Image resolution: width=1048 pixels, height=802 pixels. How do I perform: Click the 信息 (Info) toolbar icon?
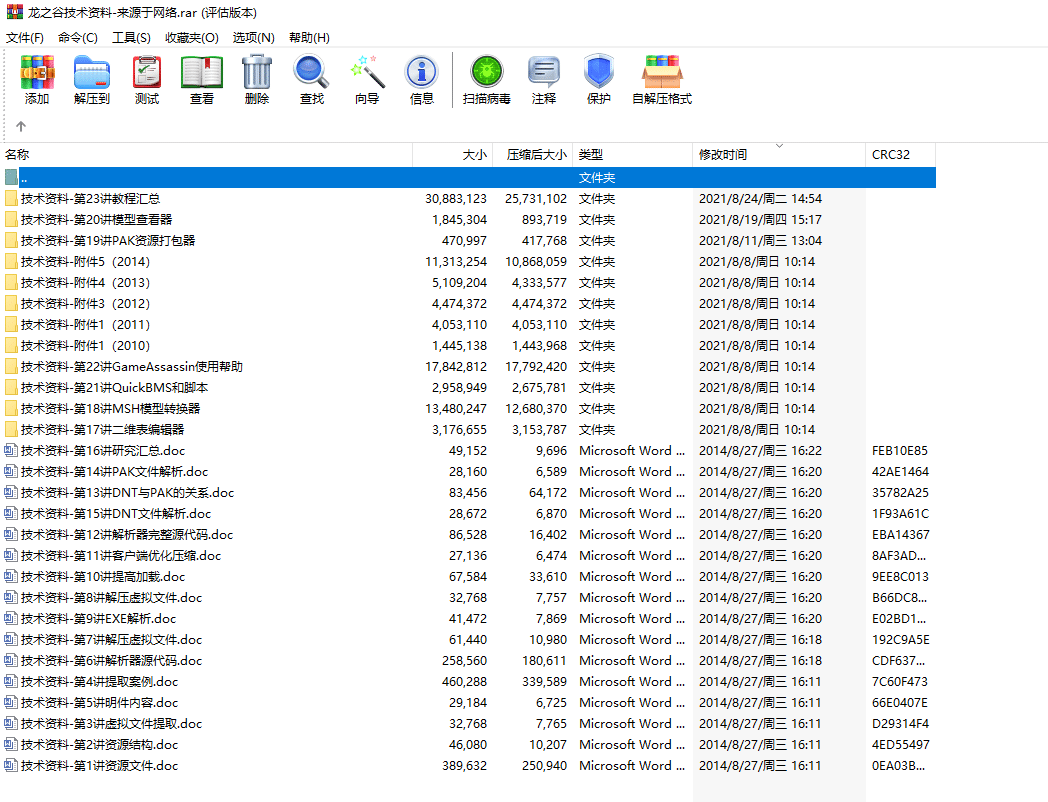pyautogui.click(x=422, y=72)
